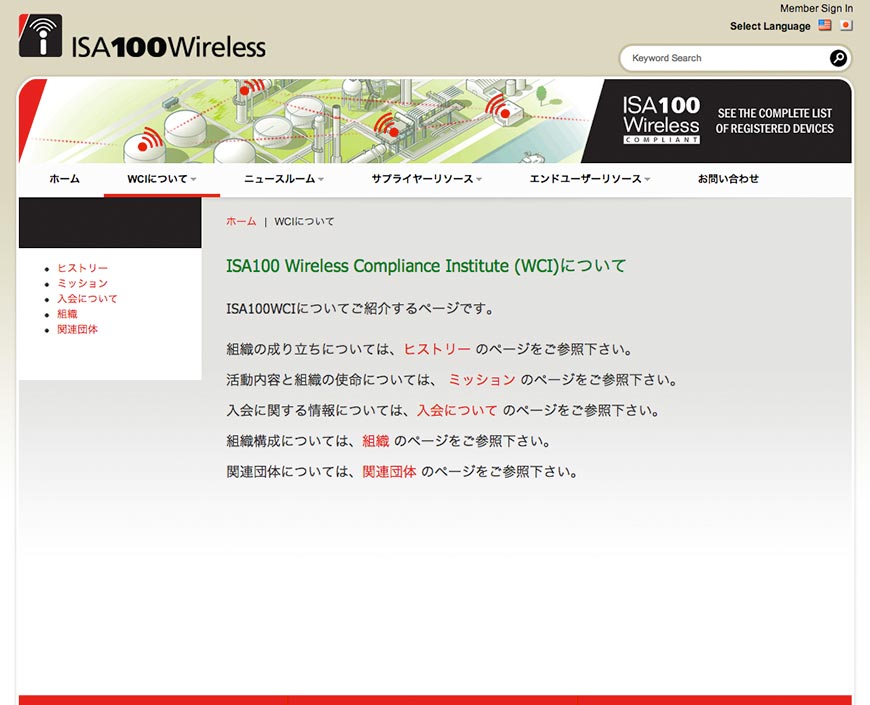This screenshot has width=870, height=705.
Task: Open sidebar 組織 link
Action: [x=67, y=314]
